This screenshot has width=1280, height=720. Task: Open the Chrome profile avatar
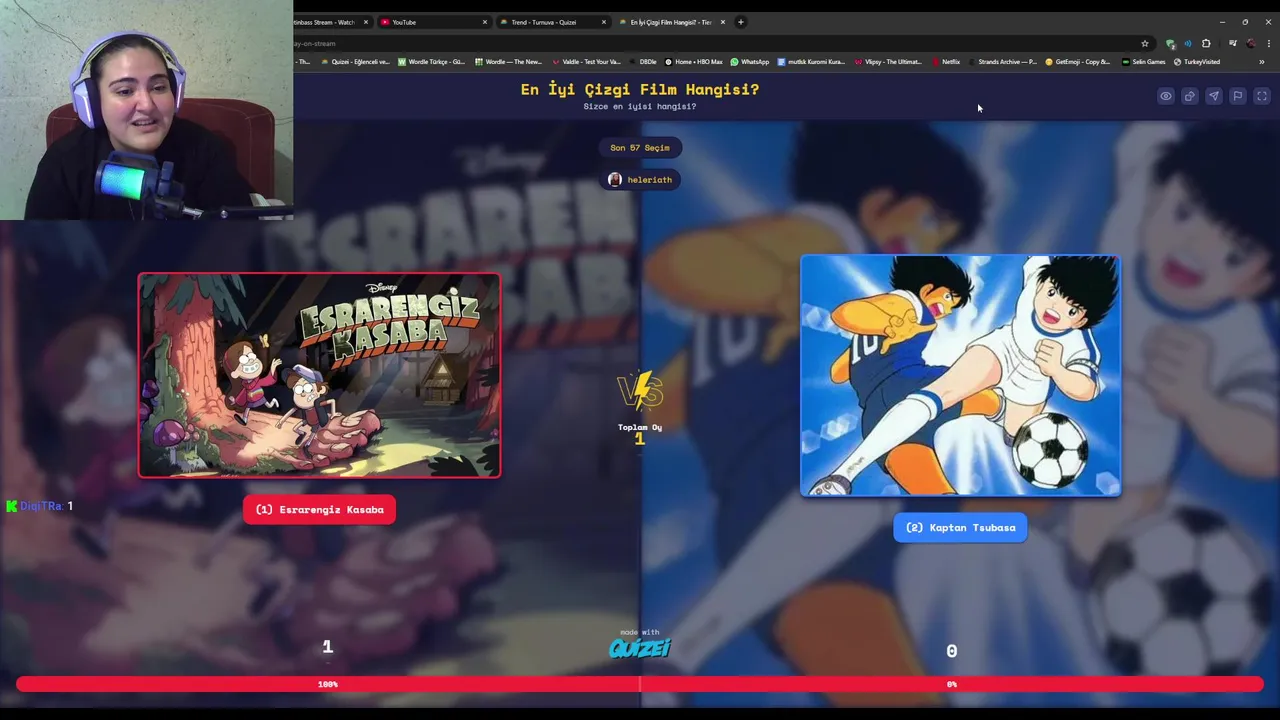coord(1251,43)
